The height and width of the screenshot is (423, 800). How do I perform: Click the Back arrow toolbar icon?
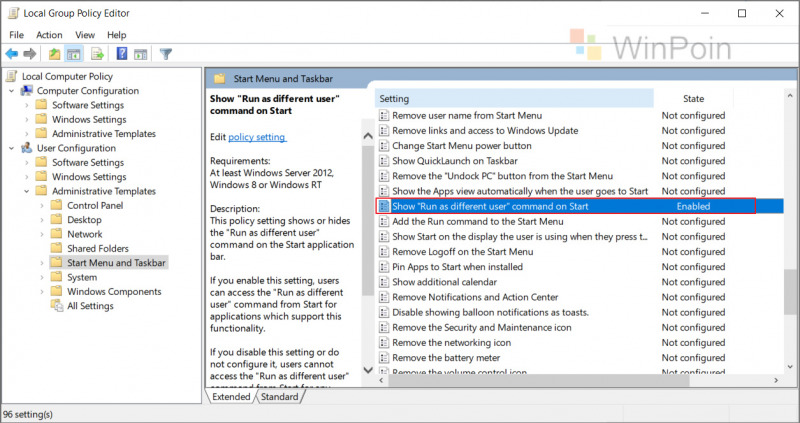(x=12, y=54)
